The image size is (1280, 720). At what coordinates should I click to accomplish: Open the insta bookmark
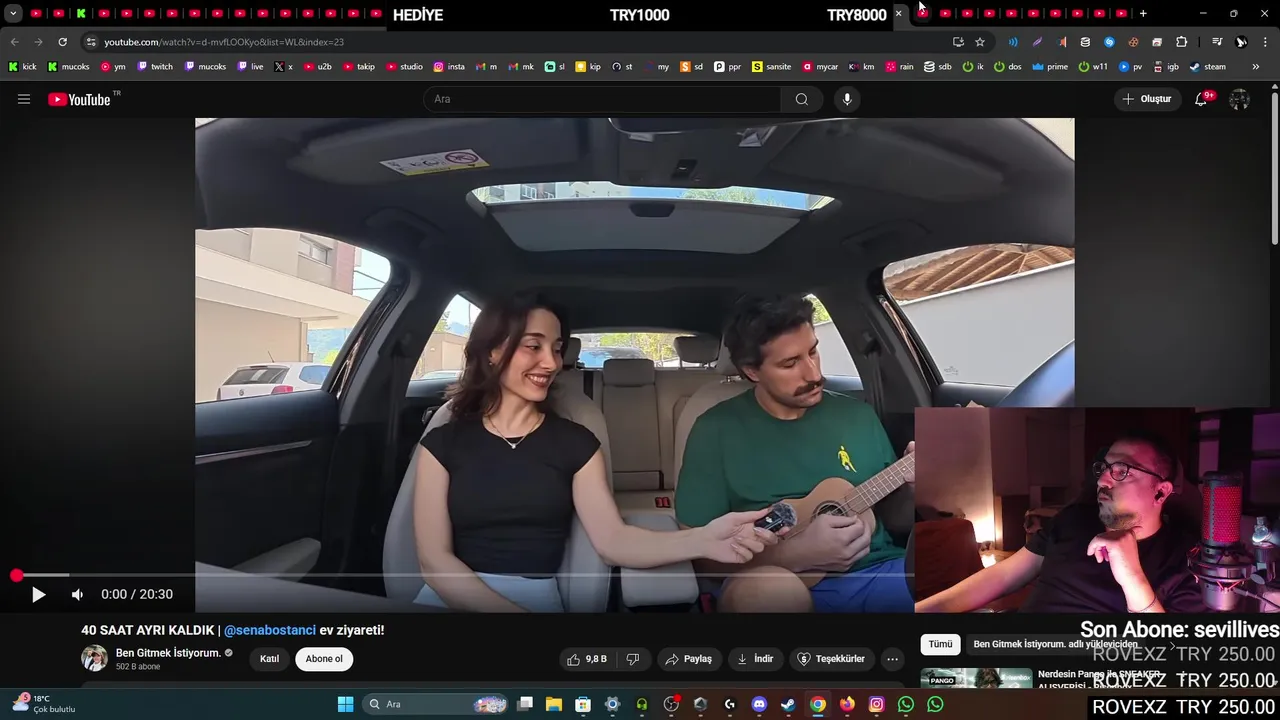coord(449,67)
